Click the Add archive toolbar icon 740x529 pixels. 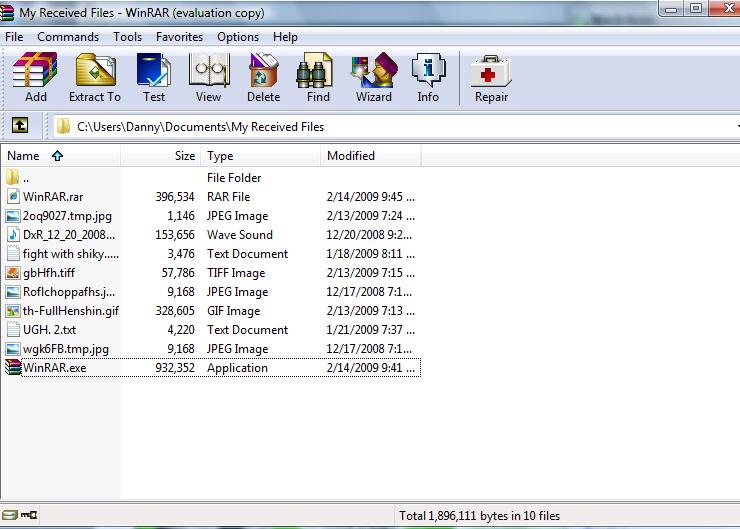[35, 70]
